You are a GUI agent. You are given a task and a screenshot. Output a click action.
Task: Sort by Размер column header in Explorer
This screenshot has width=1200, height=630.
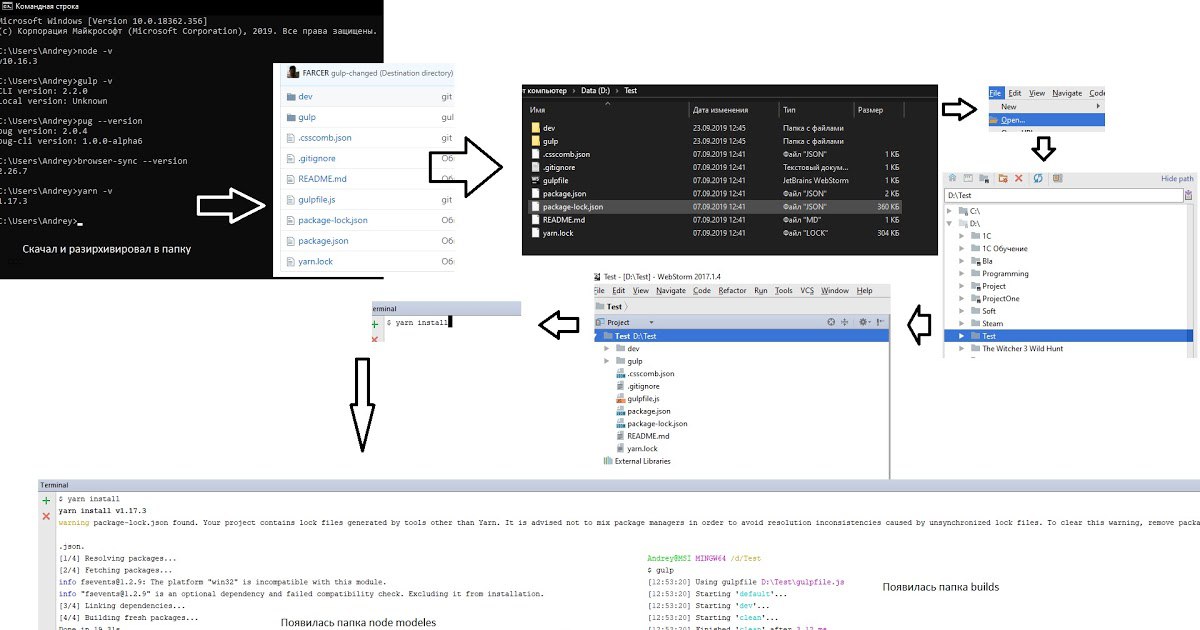[x=870, y=109]
